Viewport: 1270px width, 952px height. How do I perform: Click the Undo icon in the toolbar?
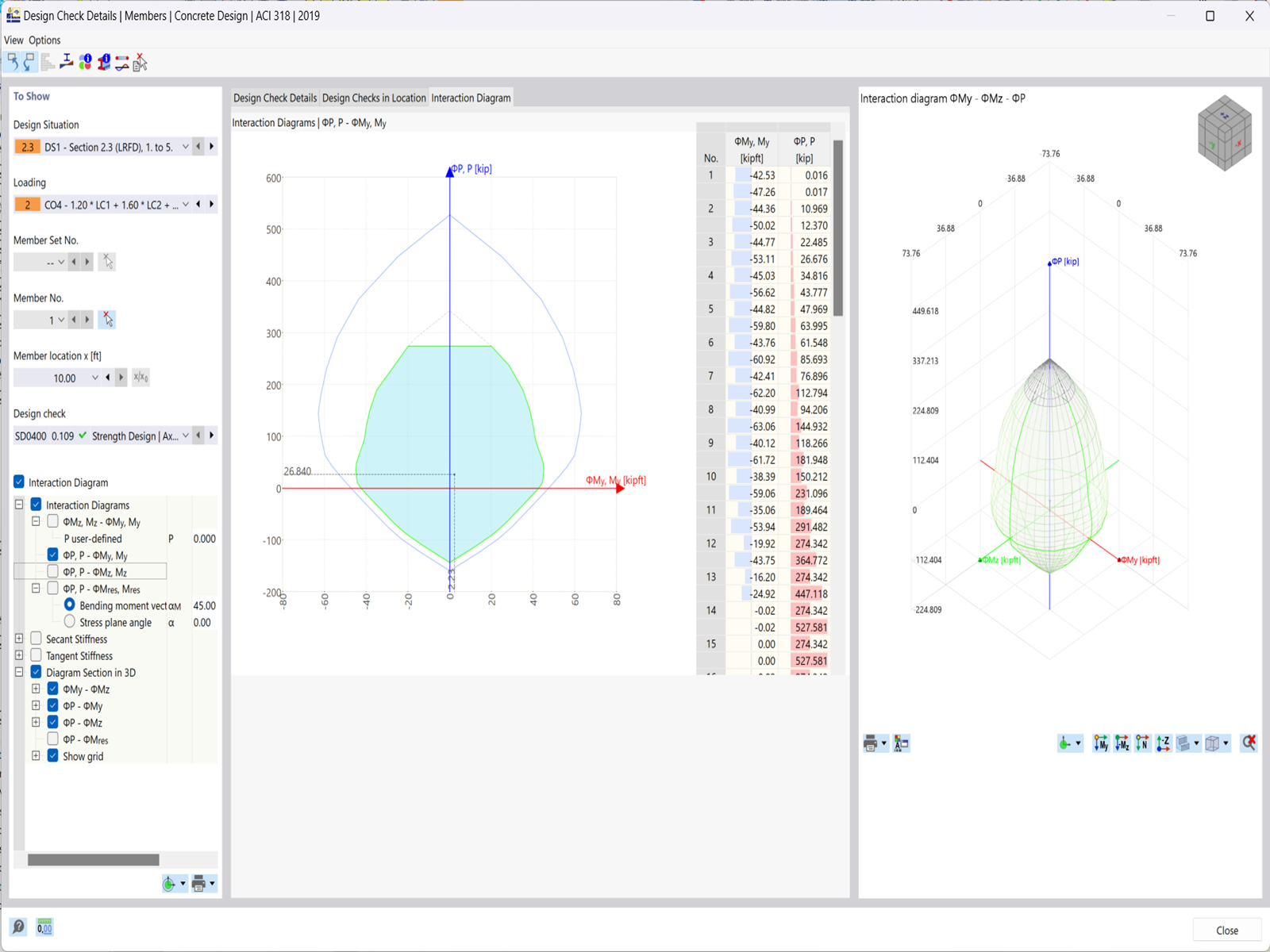[11, 61]
